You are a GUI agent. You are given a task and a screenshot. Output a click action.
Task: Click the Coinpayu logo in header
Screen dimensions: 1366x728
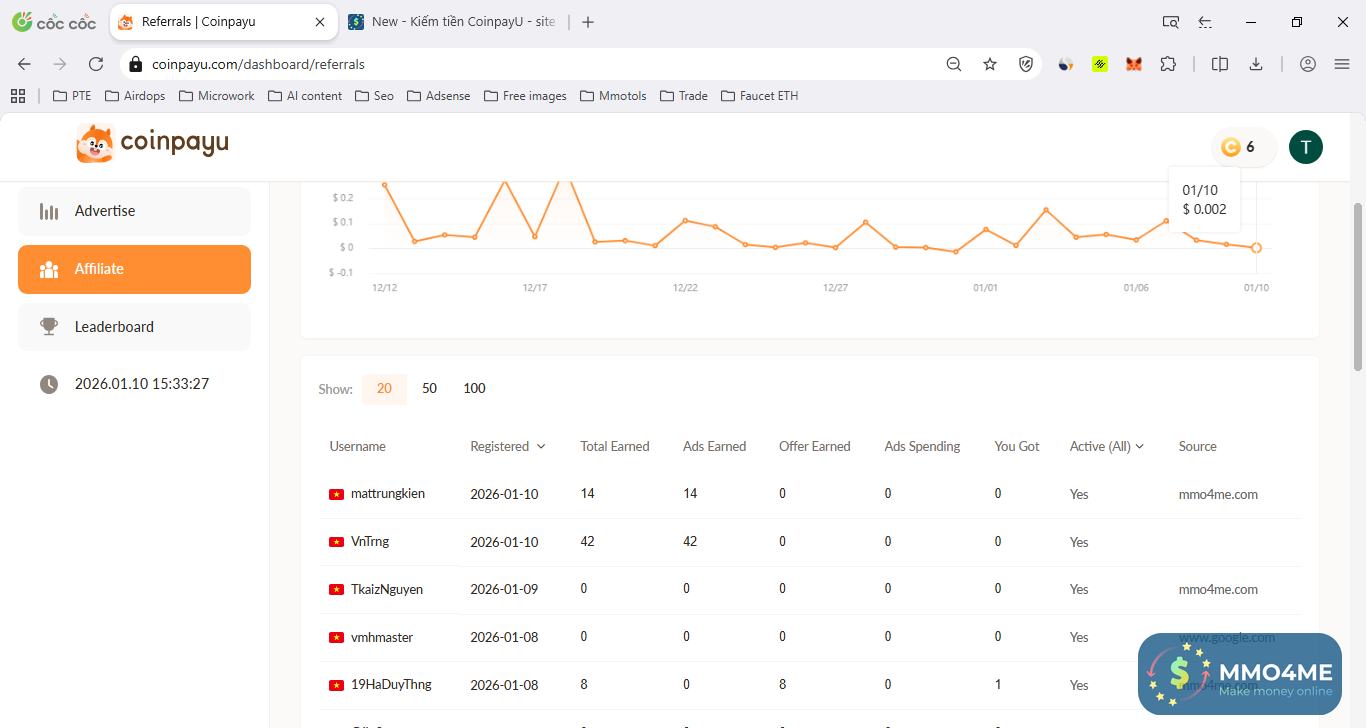[x=152, y=143]
